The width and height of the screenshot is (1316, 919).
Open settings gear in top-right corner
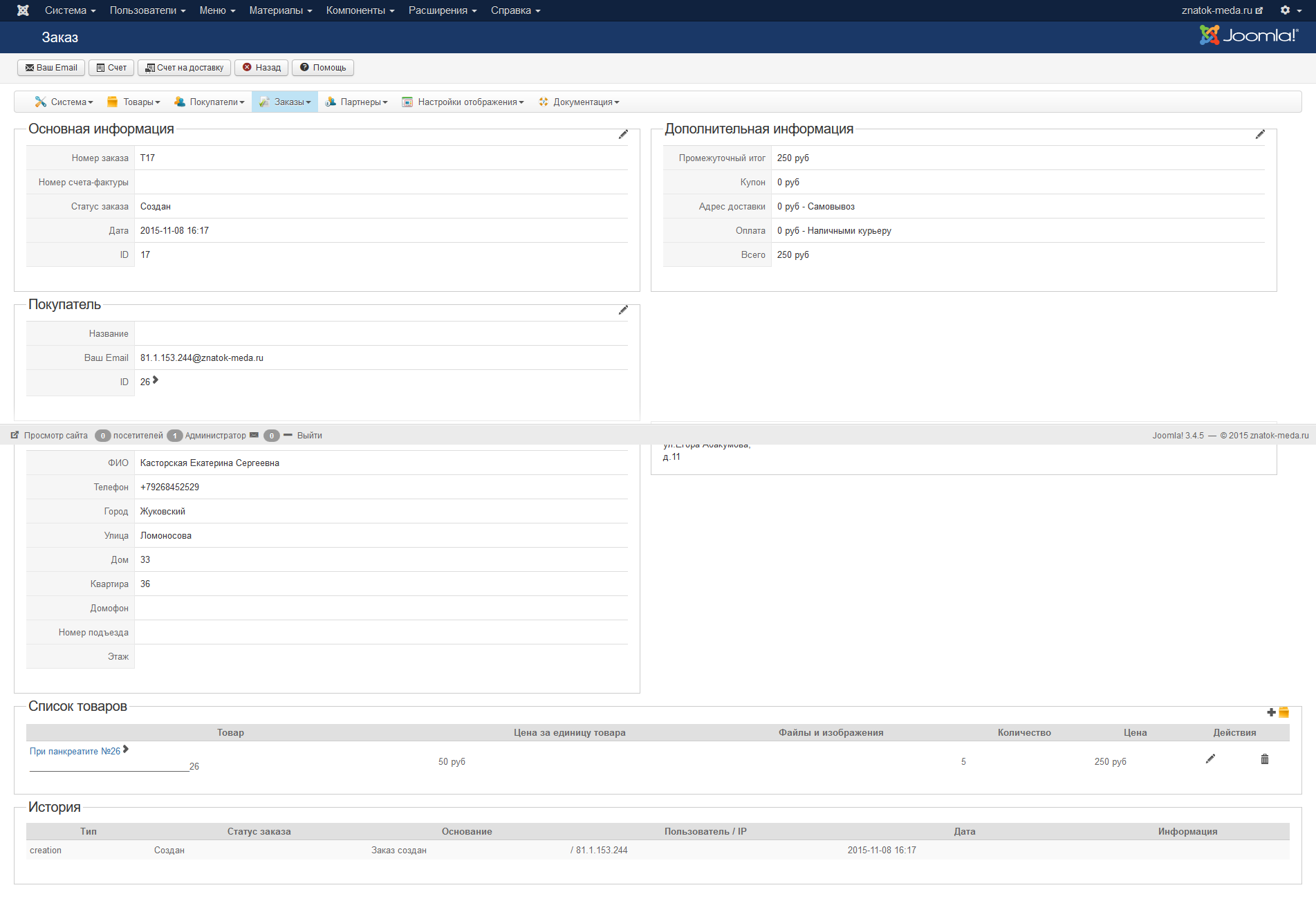1289,10
